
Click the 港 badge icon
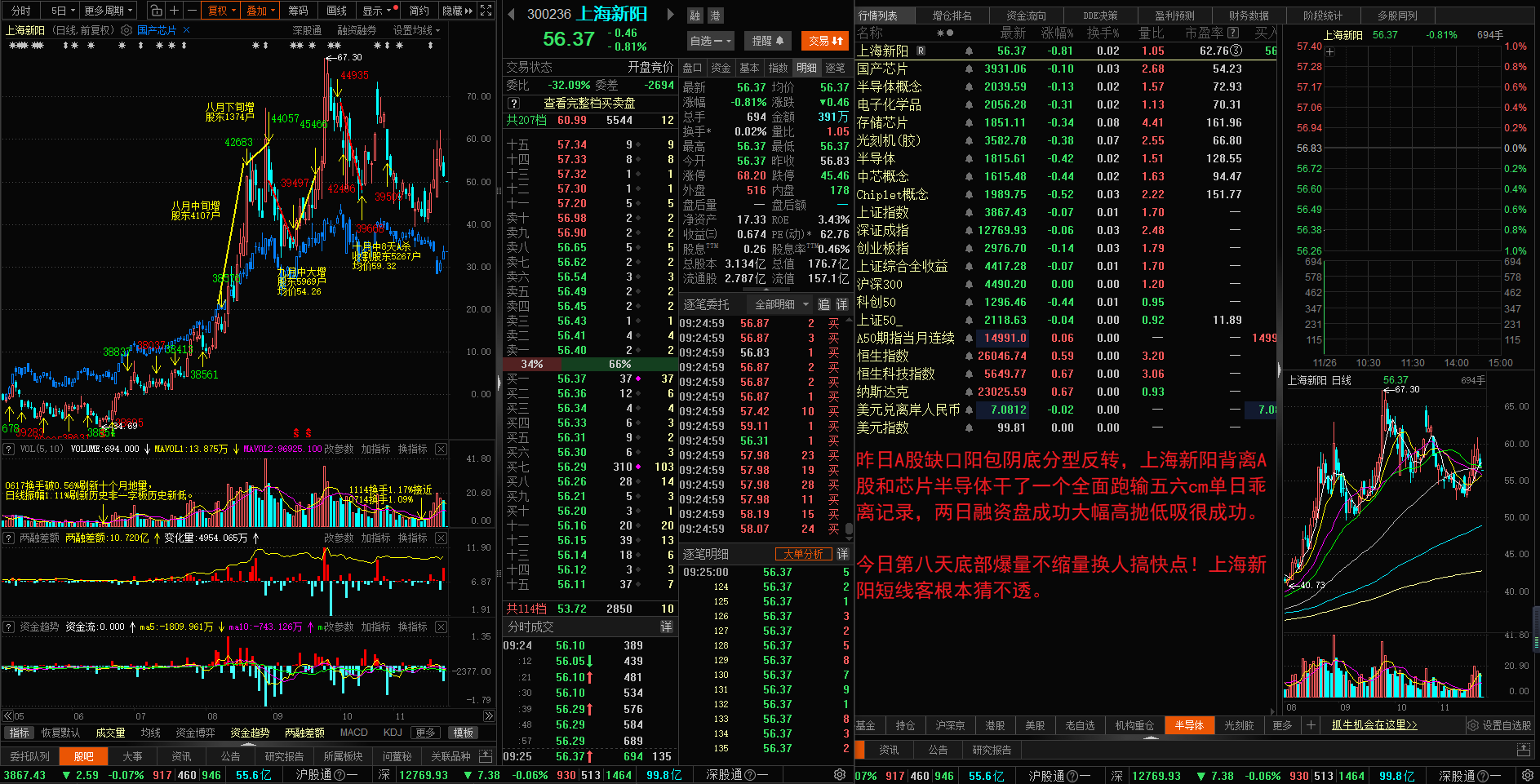[x=715, y=16]
